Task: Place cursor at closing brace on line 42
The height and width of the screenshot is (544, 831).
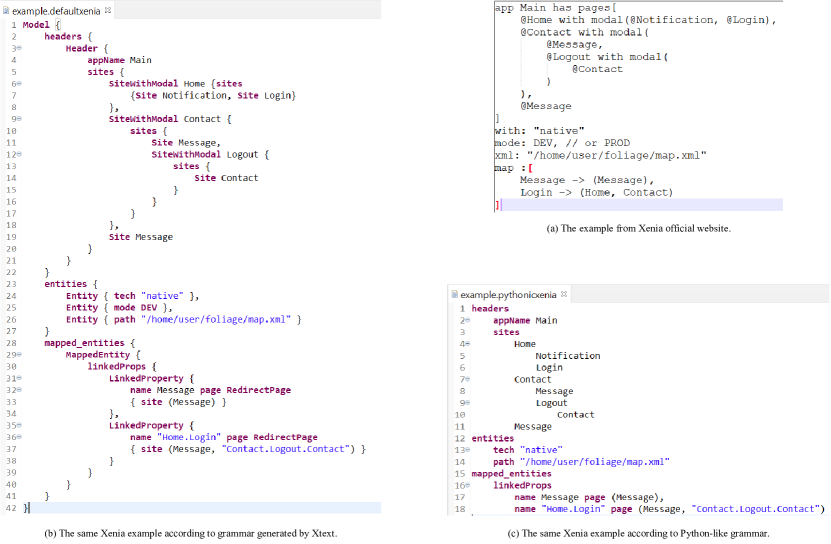Action: click(x=26, y=508)
